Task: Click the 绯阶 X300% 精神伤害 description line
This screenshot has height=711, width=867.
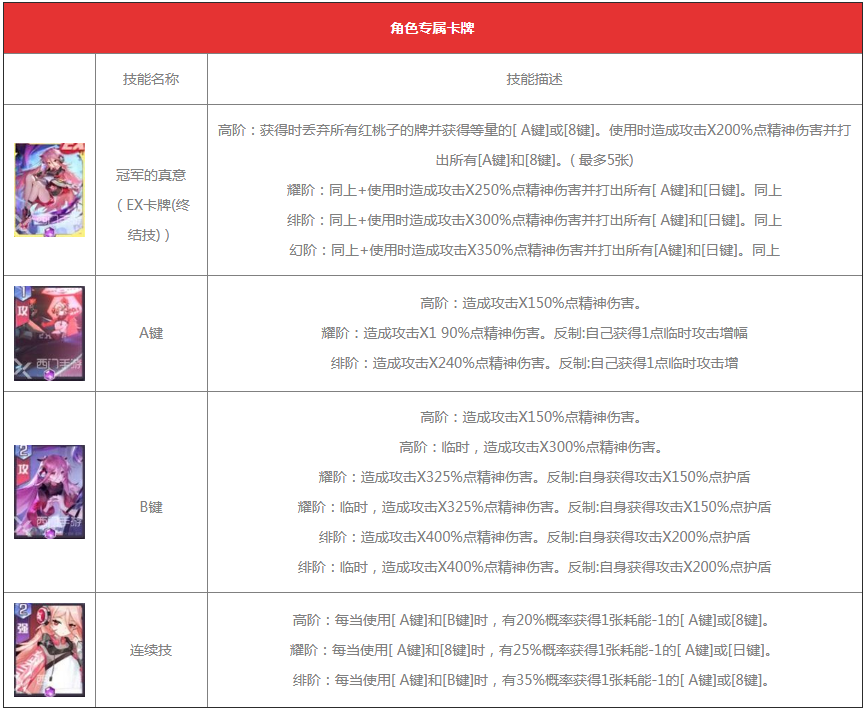Action: tap(534, 220)
